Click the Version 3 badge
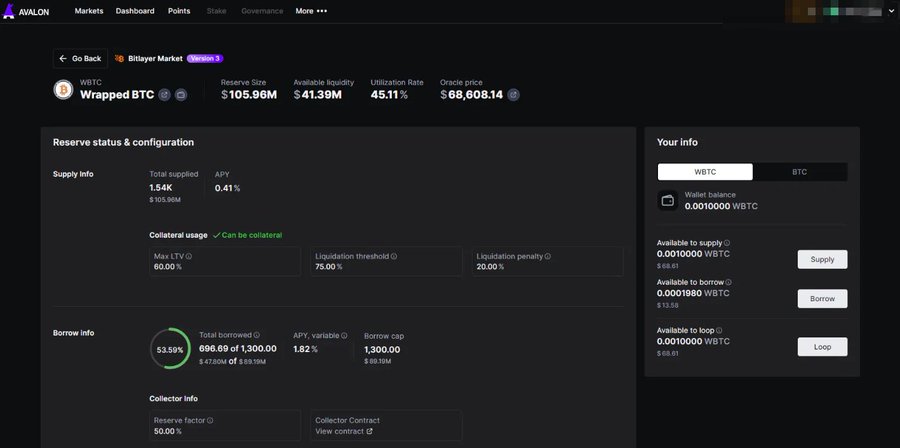This screenshot has width=900, height=448. [205, 59]
